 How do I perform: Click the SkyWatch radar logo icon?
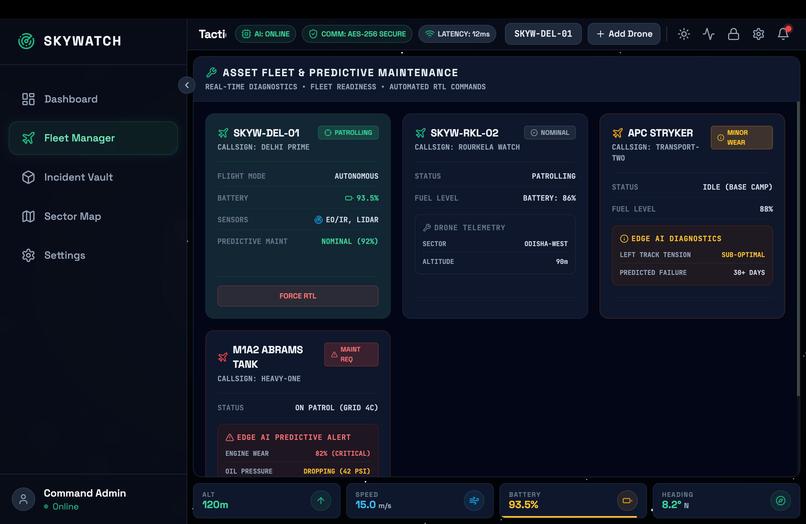(26, 41)
